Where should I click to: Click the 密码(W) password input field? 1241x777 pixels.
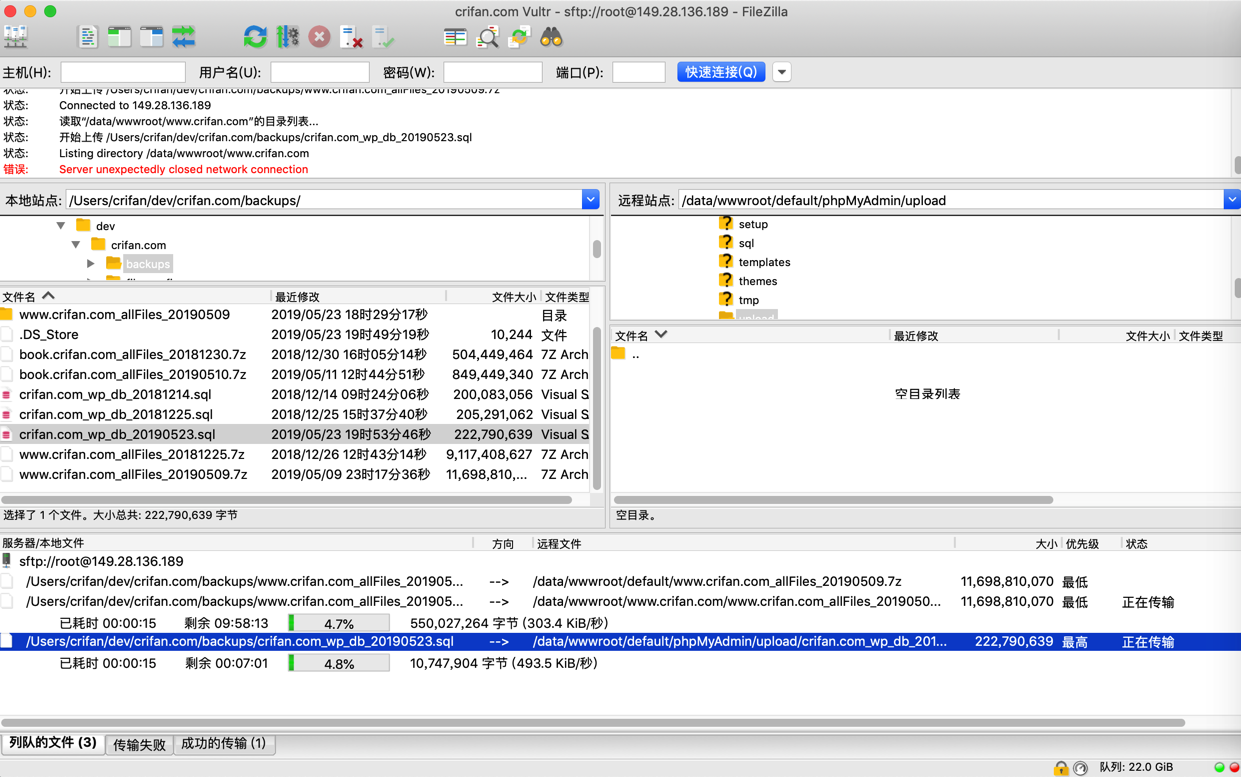coord(493,72)
